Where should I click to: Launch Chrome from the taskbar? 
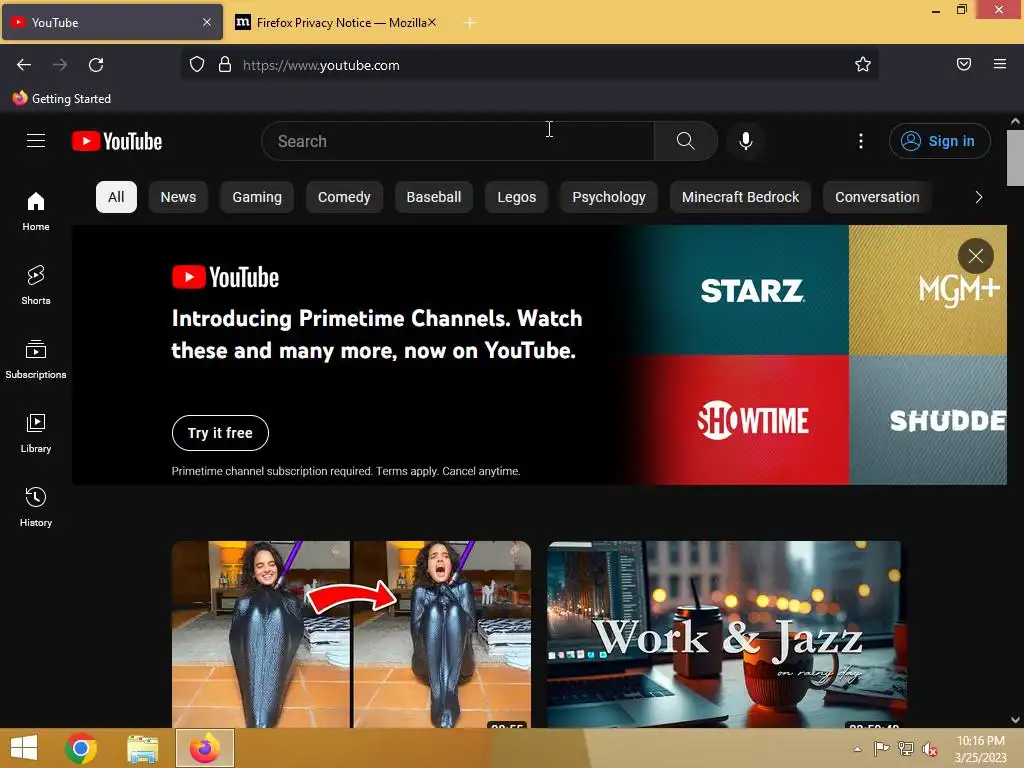(81, 748)
